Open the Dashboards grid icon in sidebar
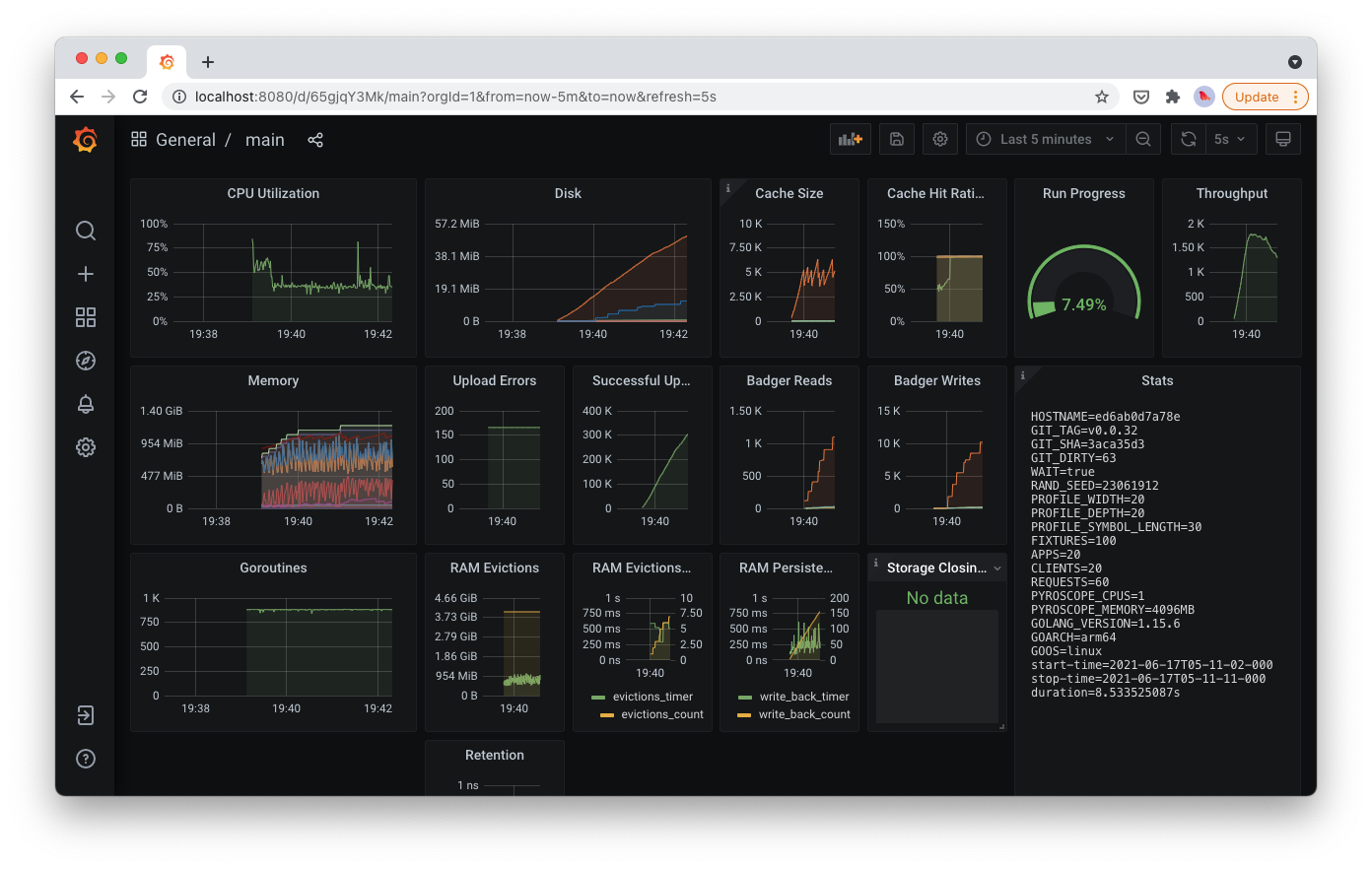Viewport: 1372px width, 869px height. [x=86, y=317]
